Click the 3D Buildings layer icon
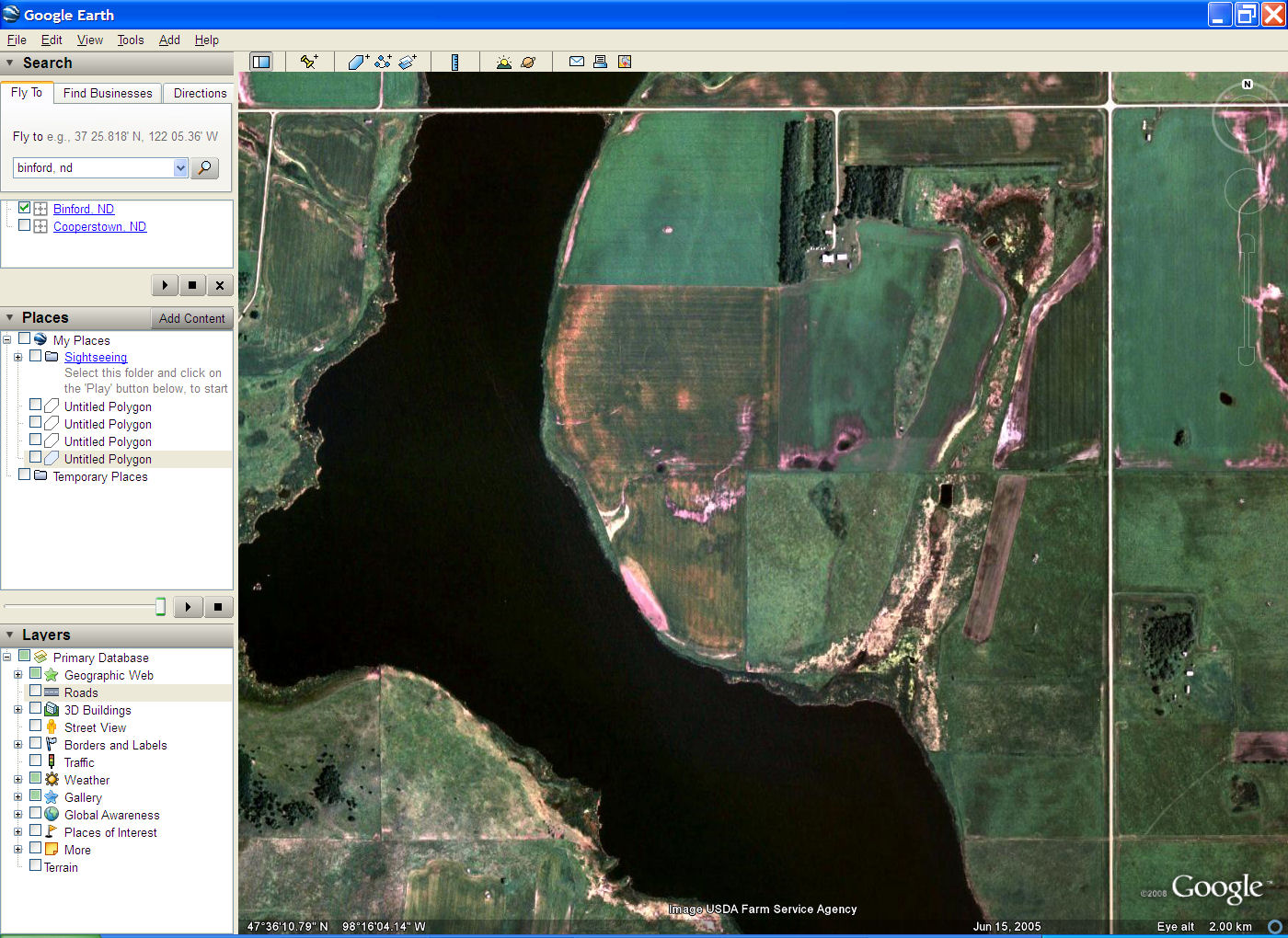The image size is (1288, 938). (x=52, y=710)
